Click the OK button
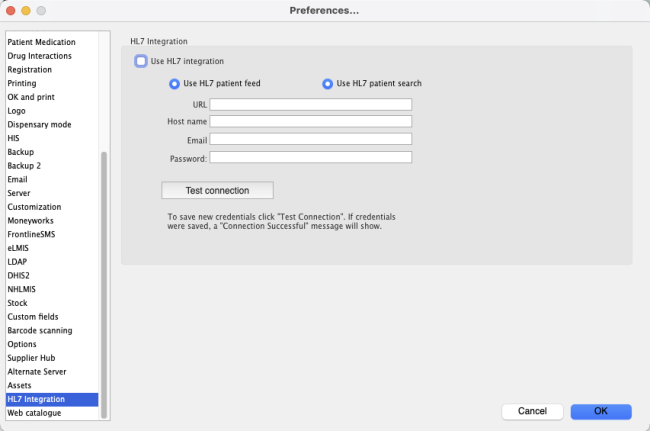 click(x=601, y=411)
